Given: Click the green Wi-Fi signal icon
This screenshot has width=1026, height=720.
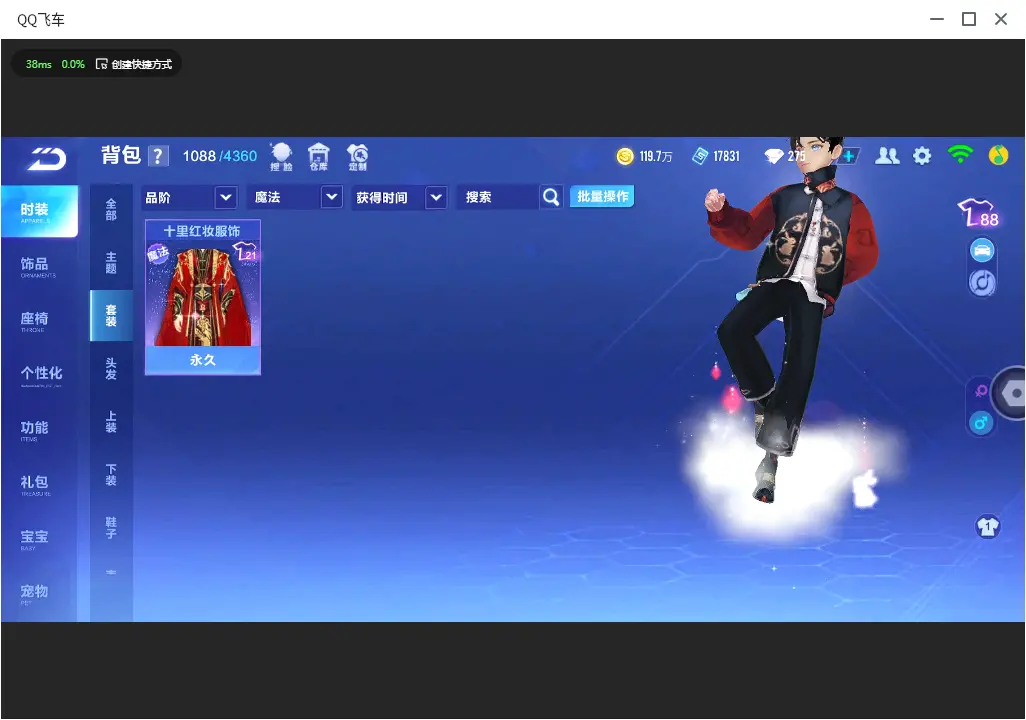Looking at the screenshot, I should coord(960,154).
